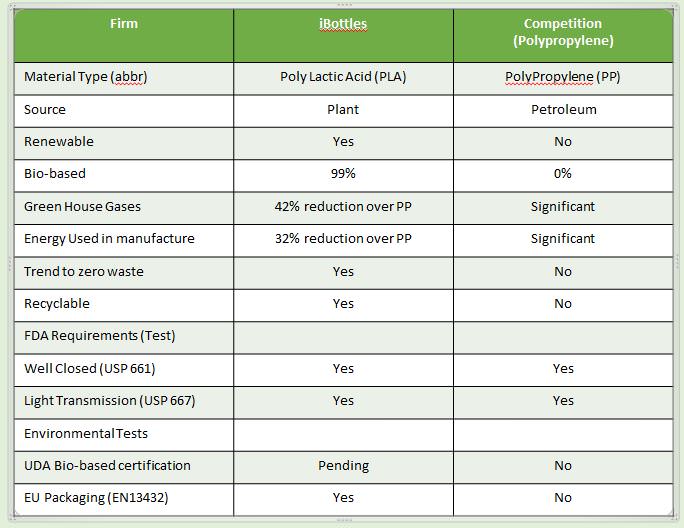
Task: Click the misspelled iBottles header text
Action: [x=343, y=24]
